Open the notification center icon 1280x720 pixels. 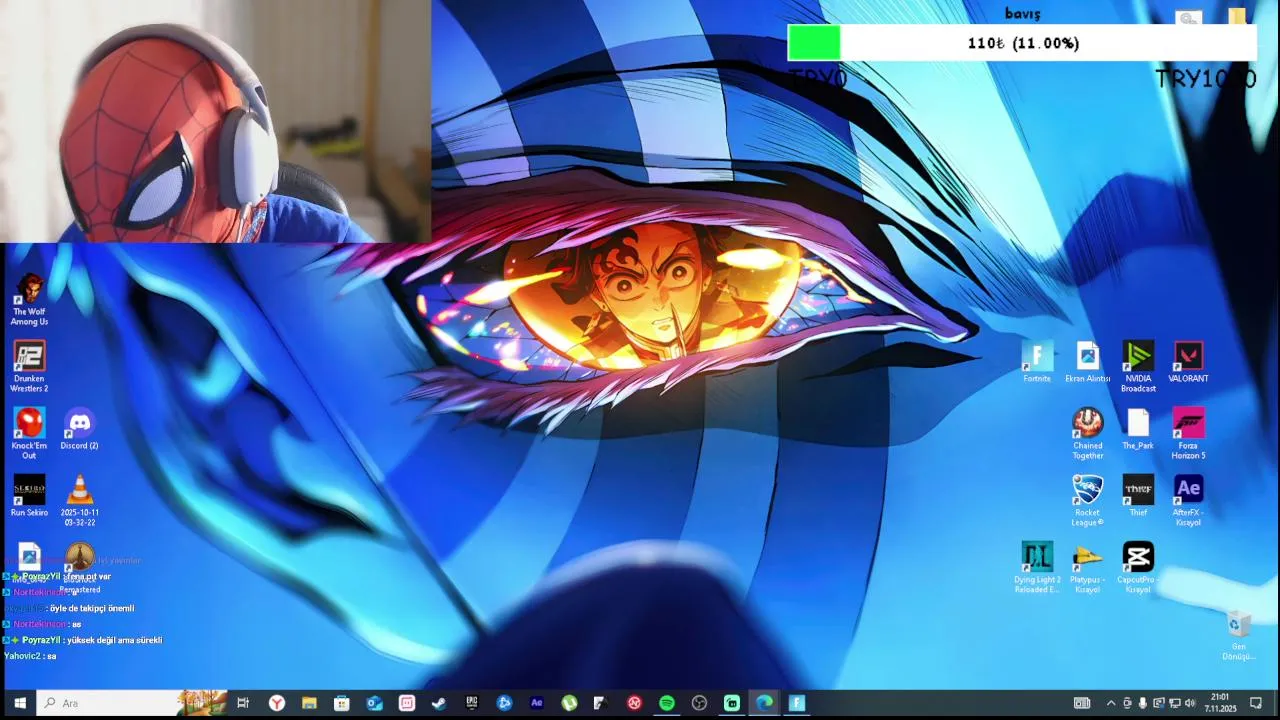(1256, 703)
